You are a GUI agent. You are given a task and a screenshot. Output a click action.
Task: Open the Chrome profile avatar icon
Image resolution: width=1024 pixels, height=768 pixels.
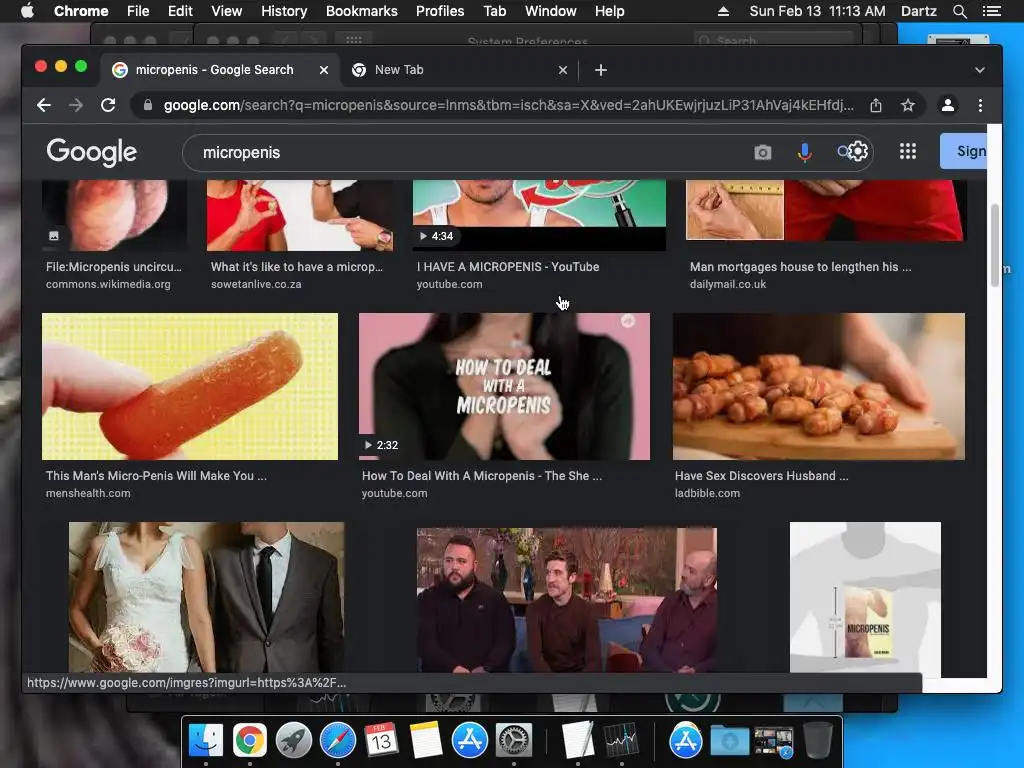click(948, 105)
